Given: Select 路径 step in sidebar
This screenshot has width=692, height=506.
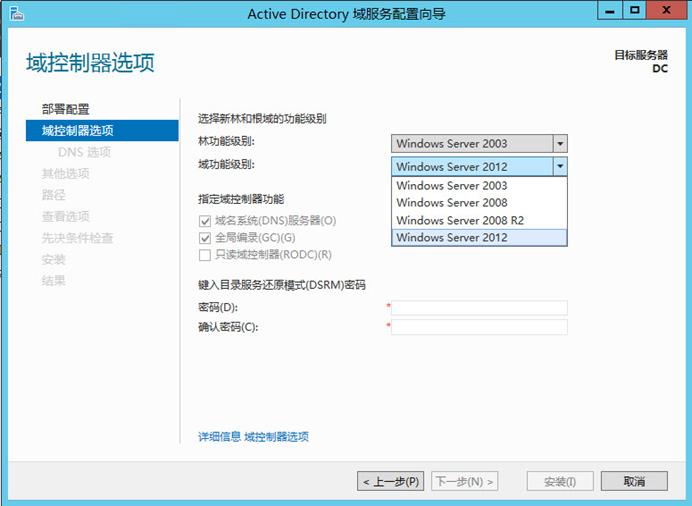Looking at the screenshot, I should [53, 195].
